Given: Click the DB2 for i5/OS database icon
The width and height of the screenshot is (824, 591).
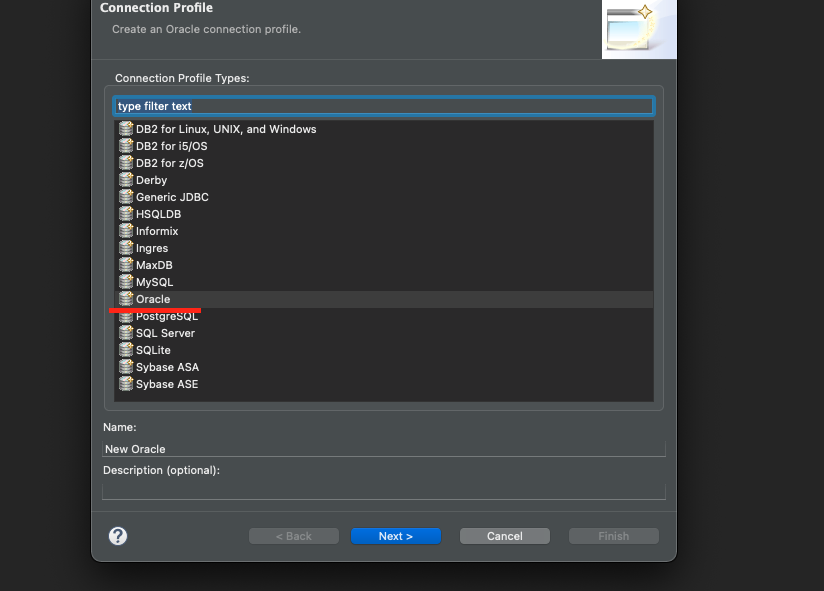Looking at the screenshot, I should coord(126,146).
